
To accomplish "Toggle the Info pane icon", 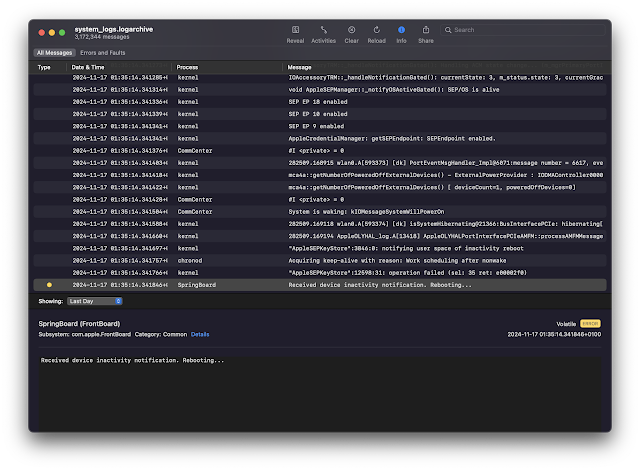I will pos(401,30).
